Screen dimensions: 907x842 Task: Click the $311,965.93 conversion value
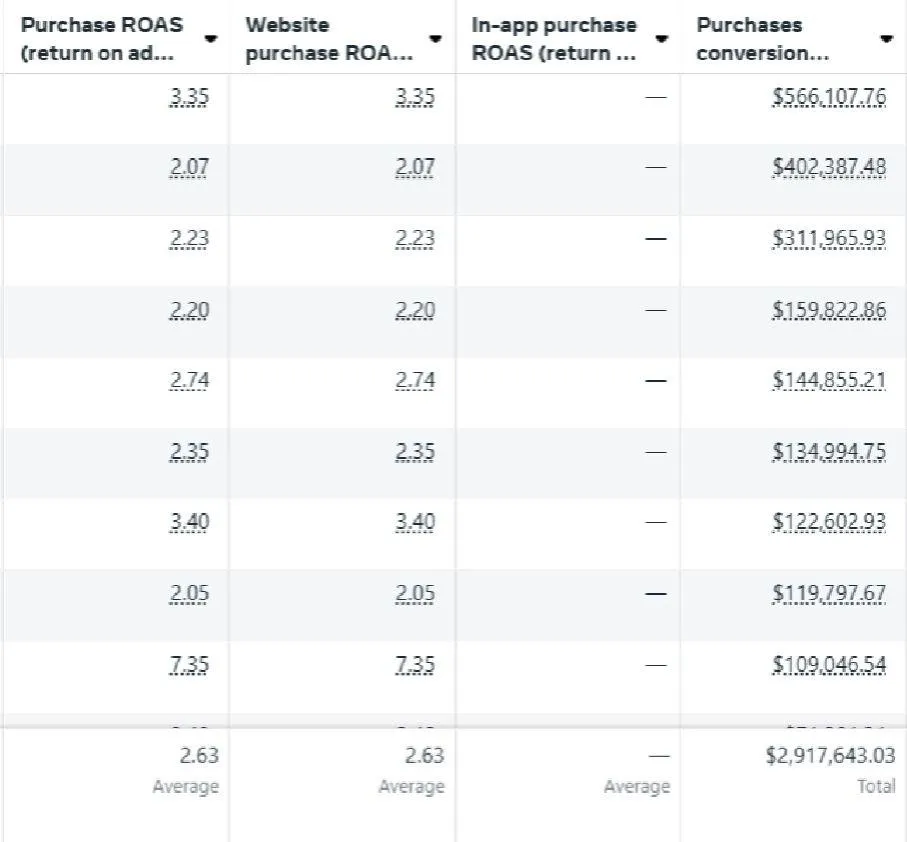pos(829,239)
